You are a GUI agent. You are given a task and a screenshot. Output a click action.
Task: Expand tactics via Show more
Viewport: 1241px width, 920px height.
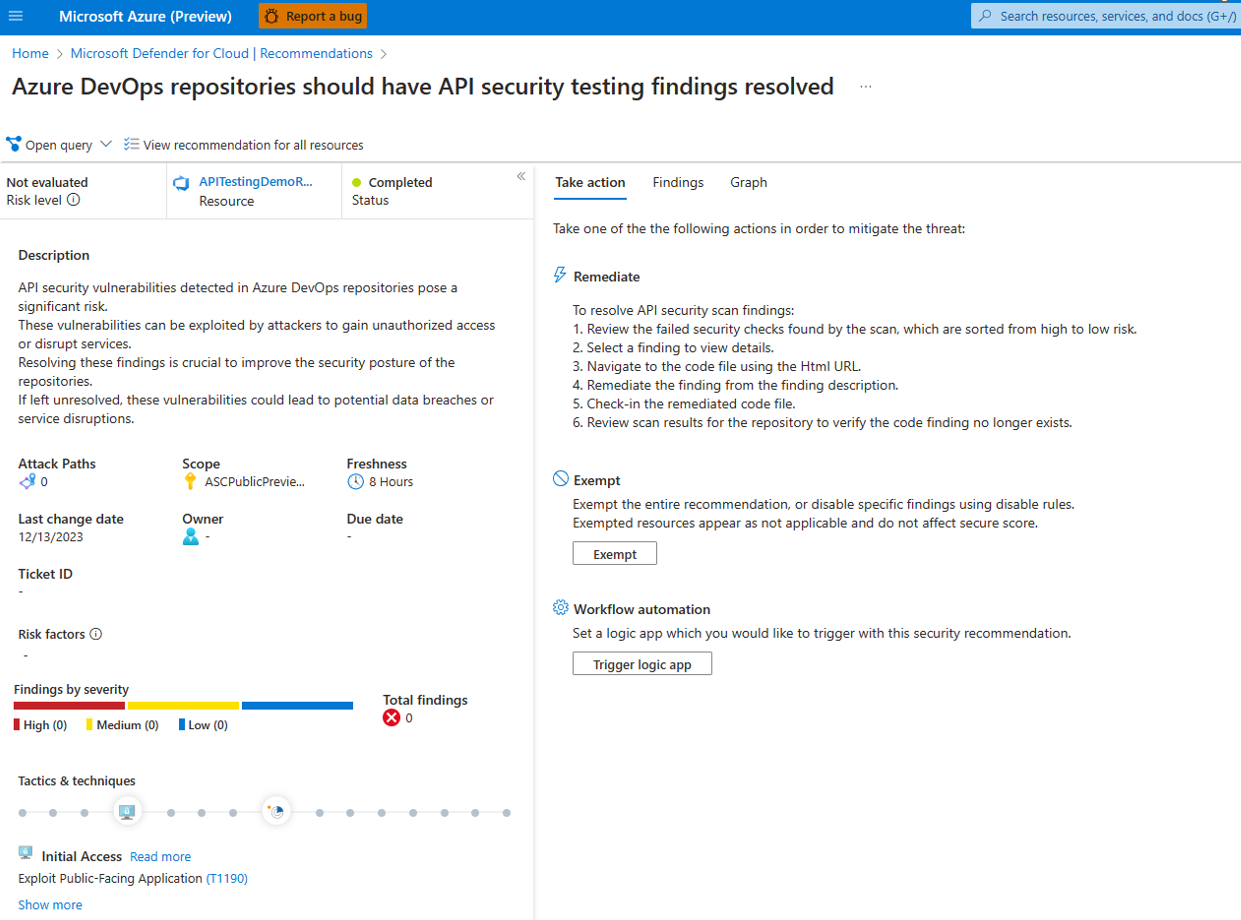[x=49, y=904]
